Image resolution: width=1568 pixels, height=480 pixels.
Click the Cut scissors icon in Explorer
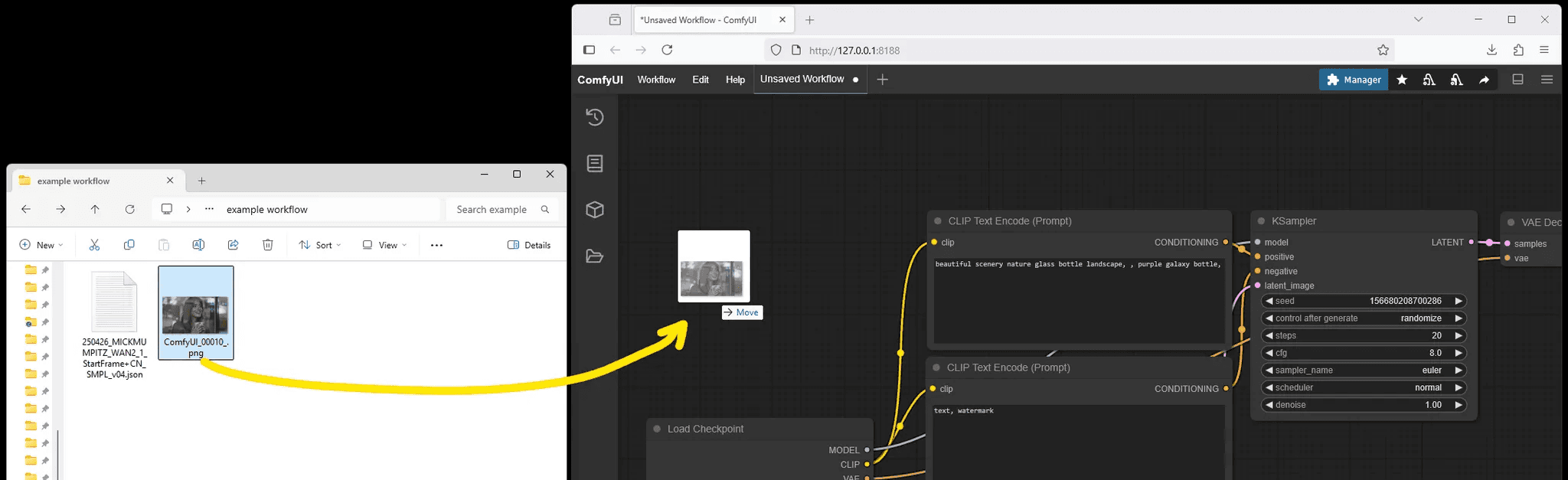click(94, 245)
